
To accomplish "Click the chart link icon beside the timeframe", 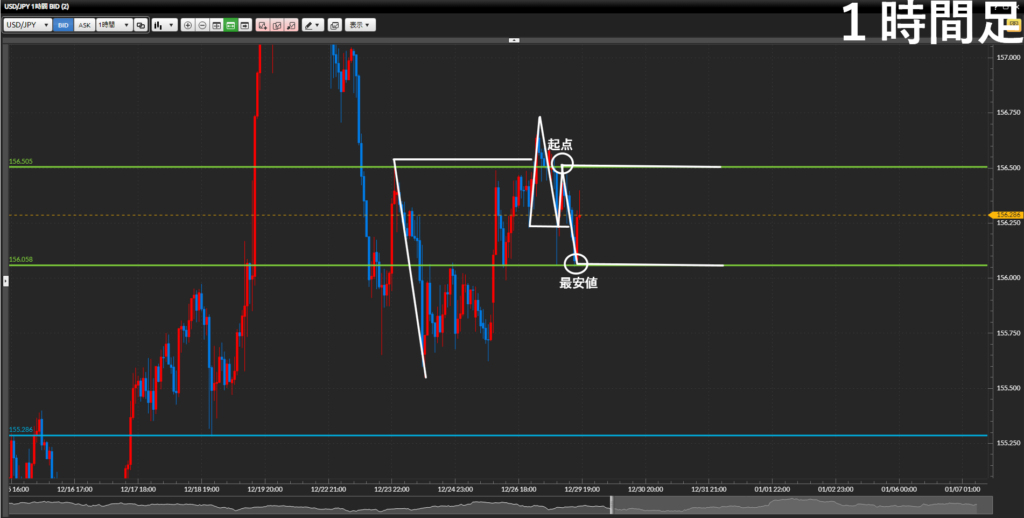I will (141, 25).
